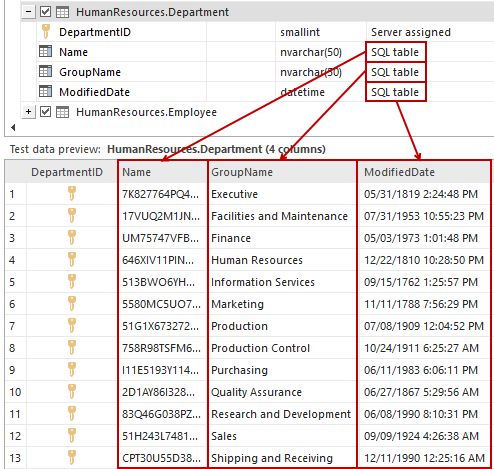The height and width of the screenshot is (469, 494).
Task: Click the key icon in preview row 9
Action: (x=72, y=369)
